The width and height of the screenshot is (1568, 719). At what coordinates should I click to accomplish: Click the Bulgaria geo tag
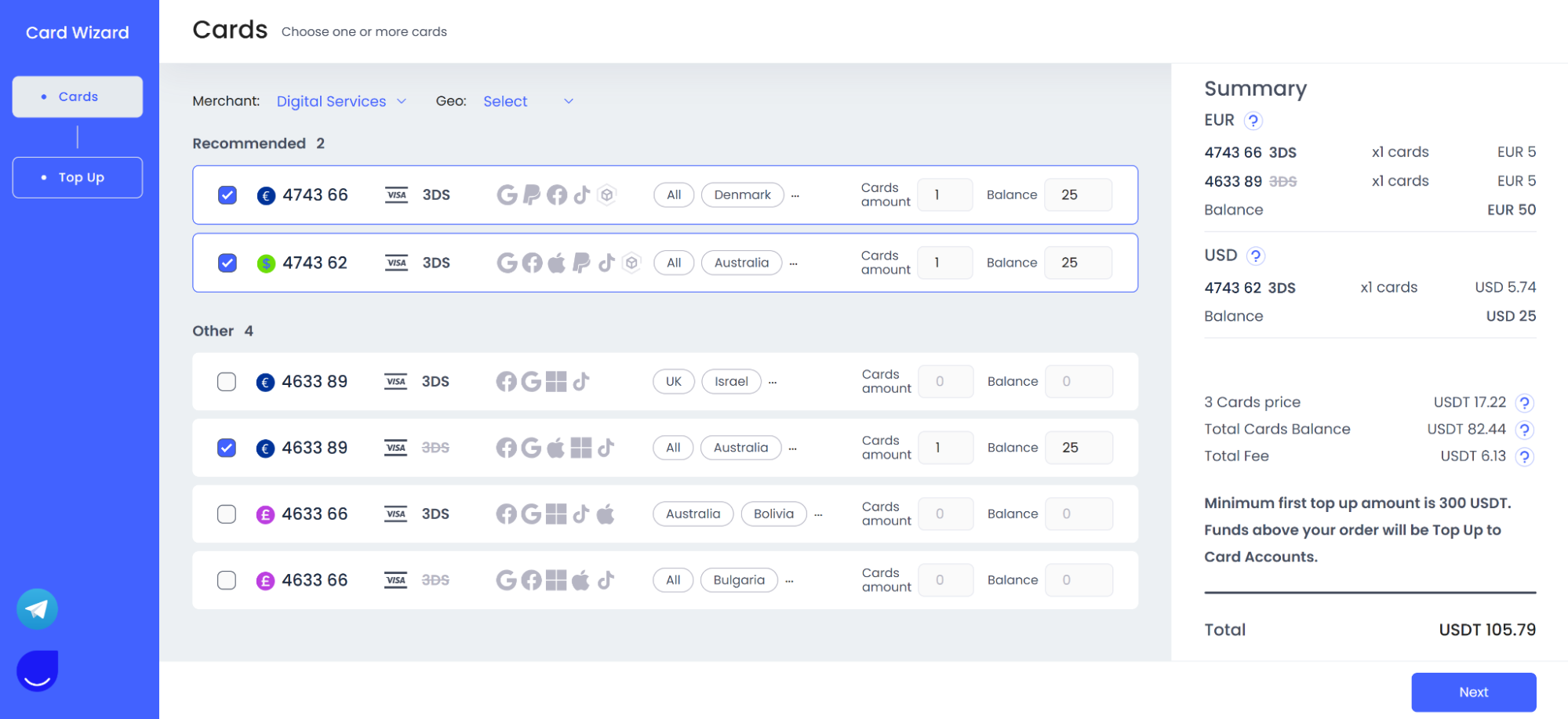[739, 580]
